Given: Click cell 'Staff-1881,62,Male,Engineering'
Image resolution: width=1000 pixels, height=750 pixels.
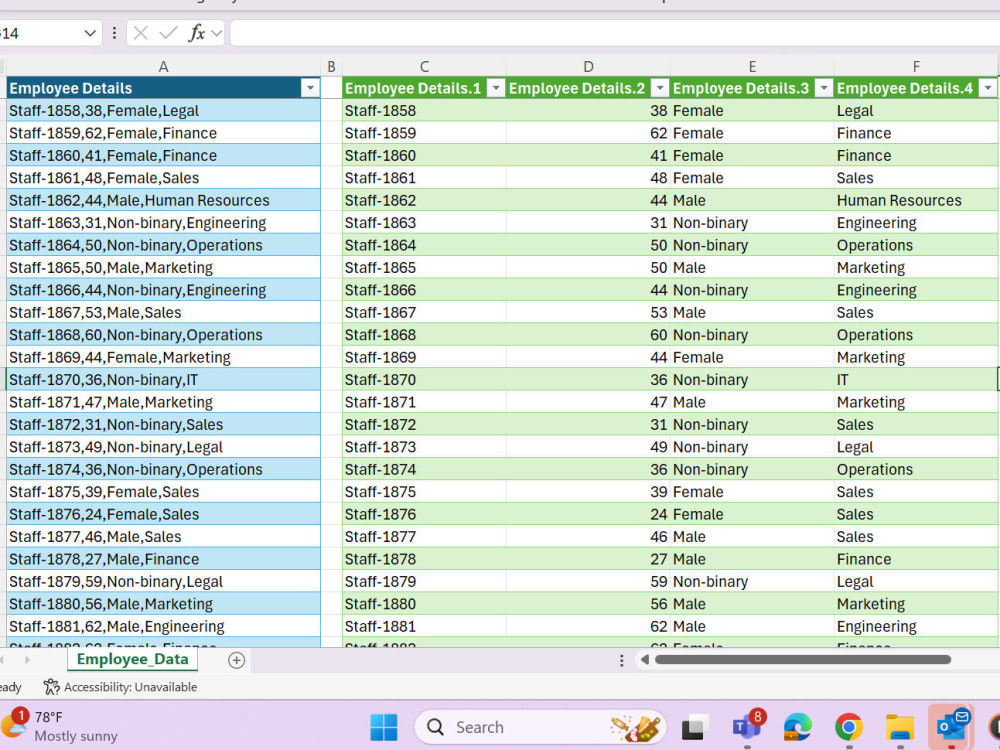Looking at the screenshot, I should (163, 626).
